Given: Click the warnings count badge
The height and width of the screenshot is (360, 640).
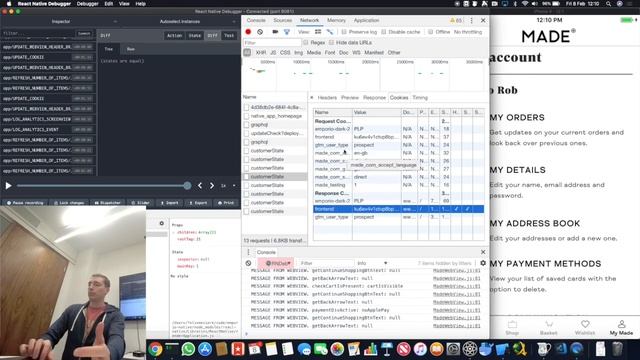Looking at the screenshot, I should click(456, 20).
